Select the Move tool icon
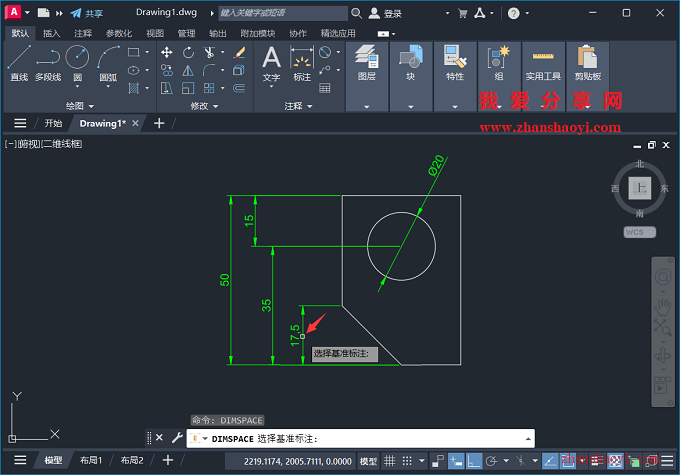The height and width of the screenshot is (475, 680). click(x=167, y=52)
